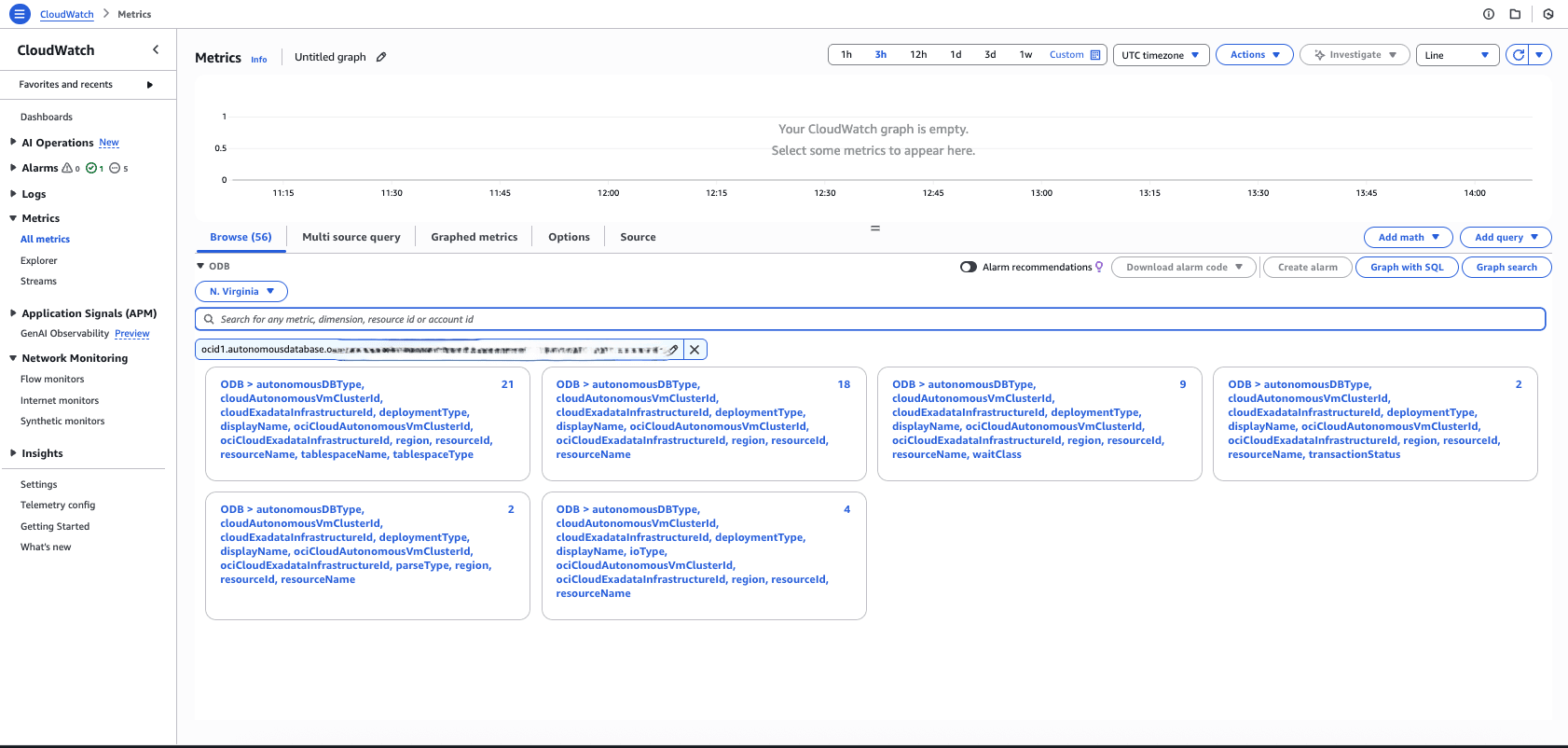Click Graph search button

(x=1506, y=267)
